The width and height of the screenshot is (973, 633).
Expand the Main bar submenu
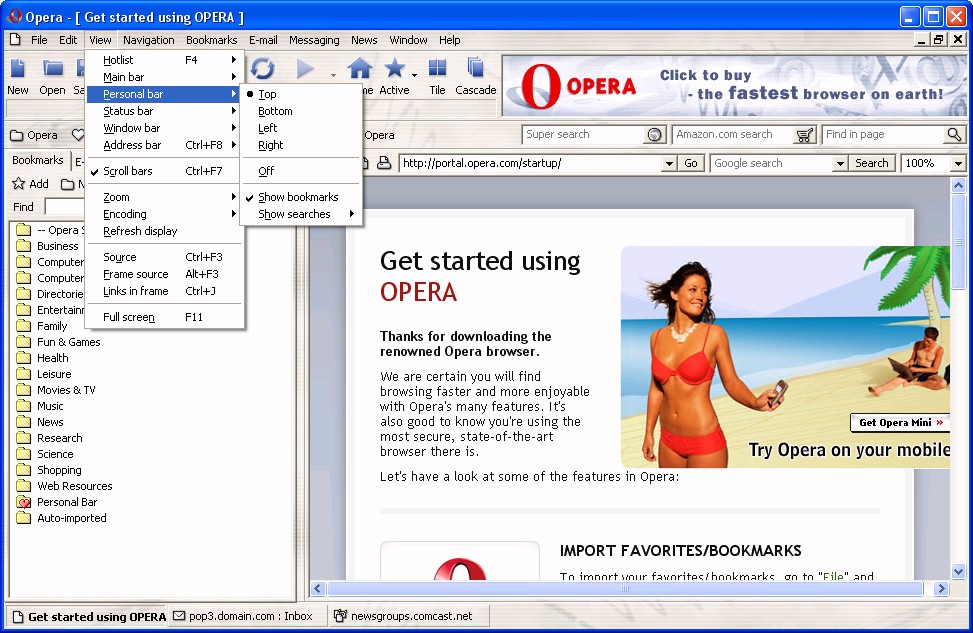click(164, 77)
